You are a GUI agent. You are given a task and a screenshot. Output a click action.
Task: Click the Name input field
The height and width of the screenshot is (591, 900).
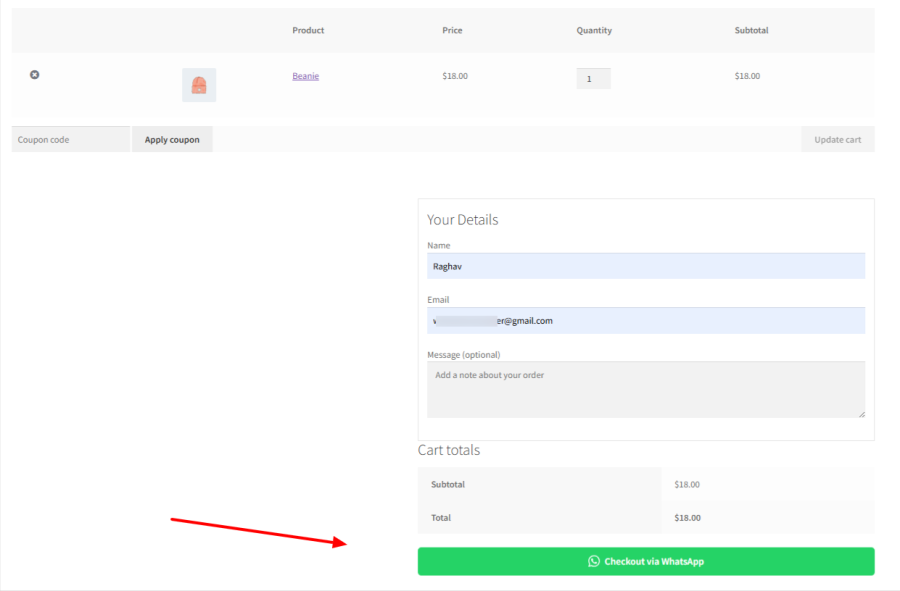click(x=646, y=266)
